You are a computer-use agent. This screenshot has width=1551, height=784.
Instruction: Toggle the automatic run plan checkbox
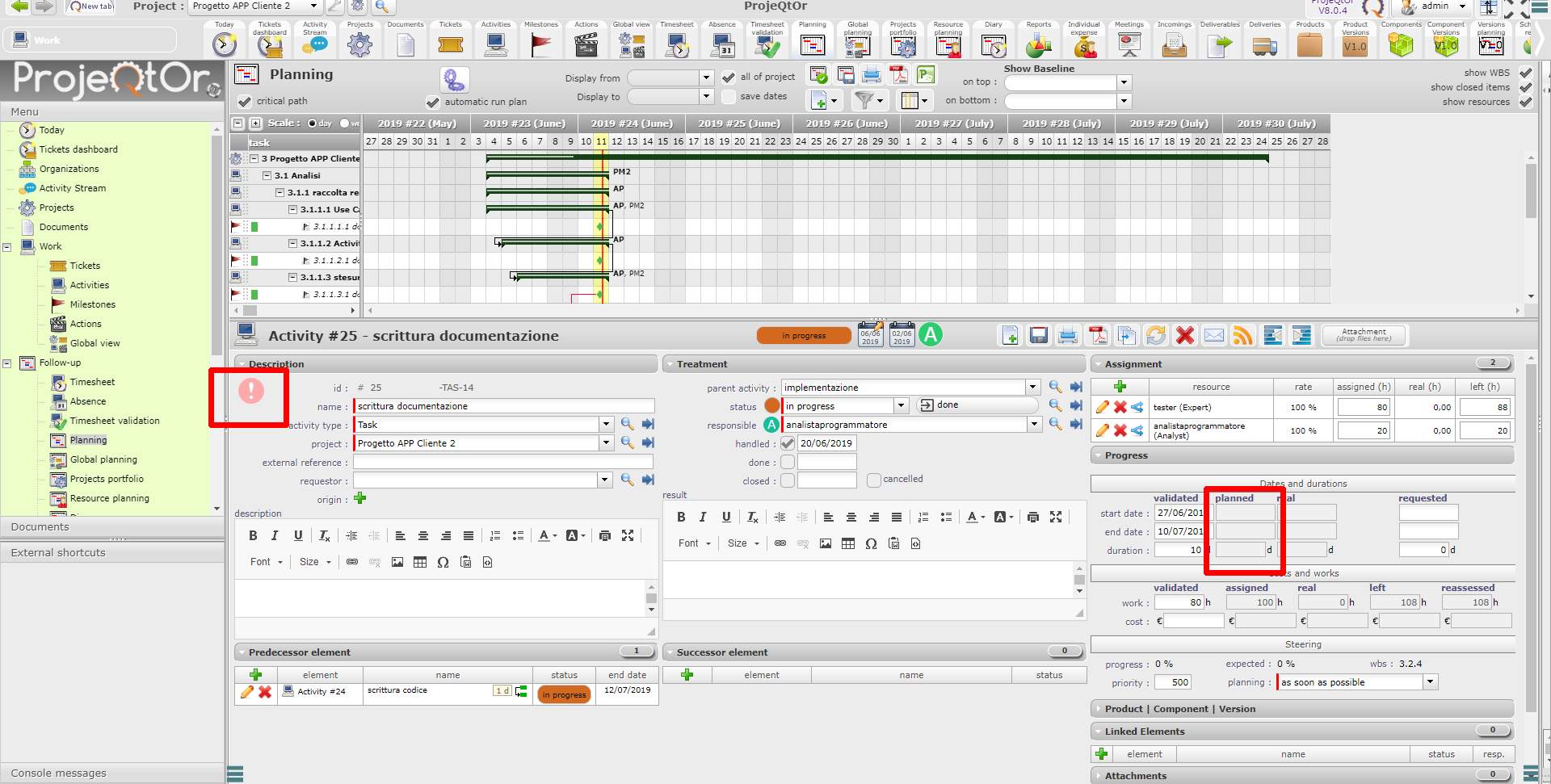[x=433, y=103]
